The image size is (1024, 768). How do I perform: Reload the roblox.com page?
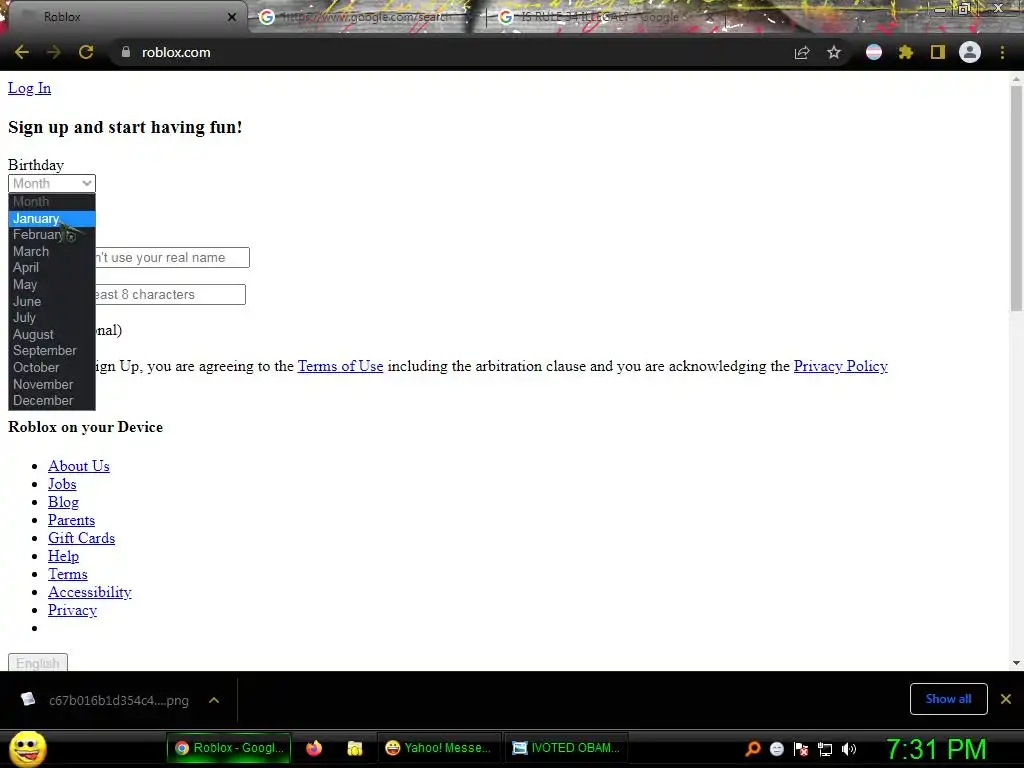click(86, 52)
